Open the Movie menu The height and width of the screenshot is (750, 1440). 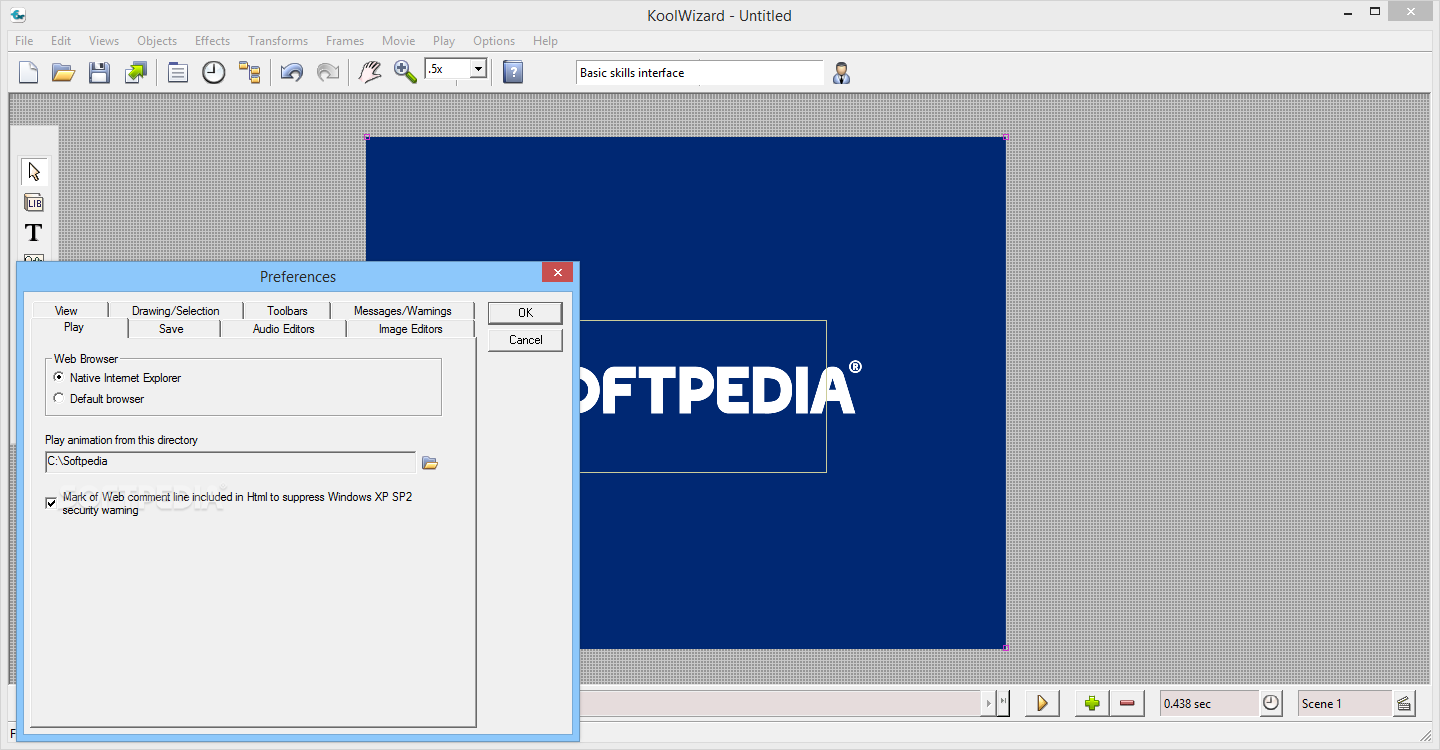[x=399, y=41]
